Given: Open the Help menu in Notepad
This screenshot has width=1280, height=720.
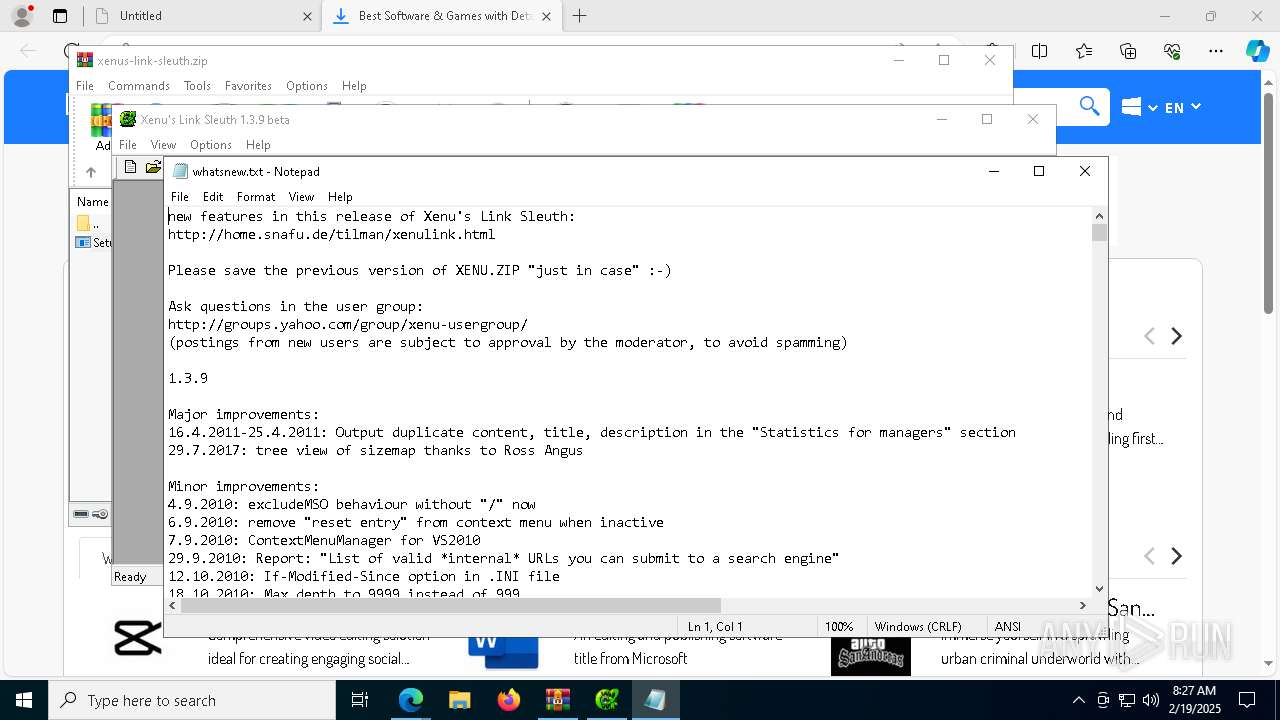Looking at the screenshot, I should pyautogui.click(x=340, y=197).
